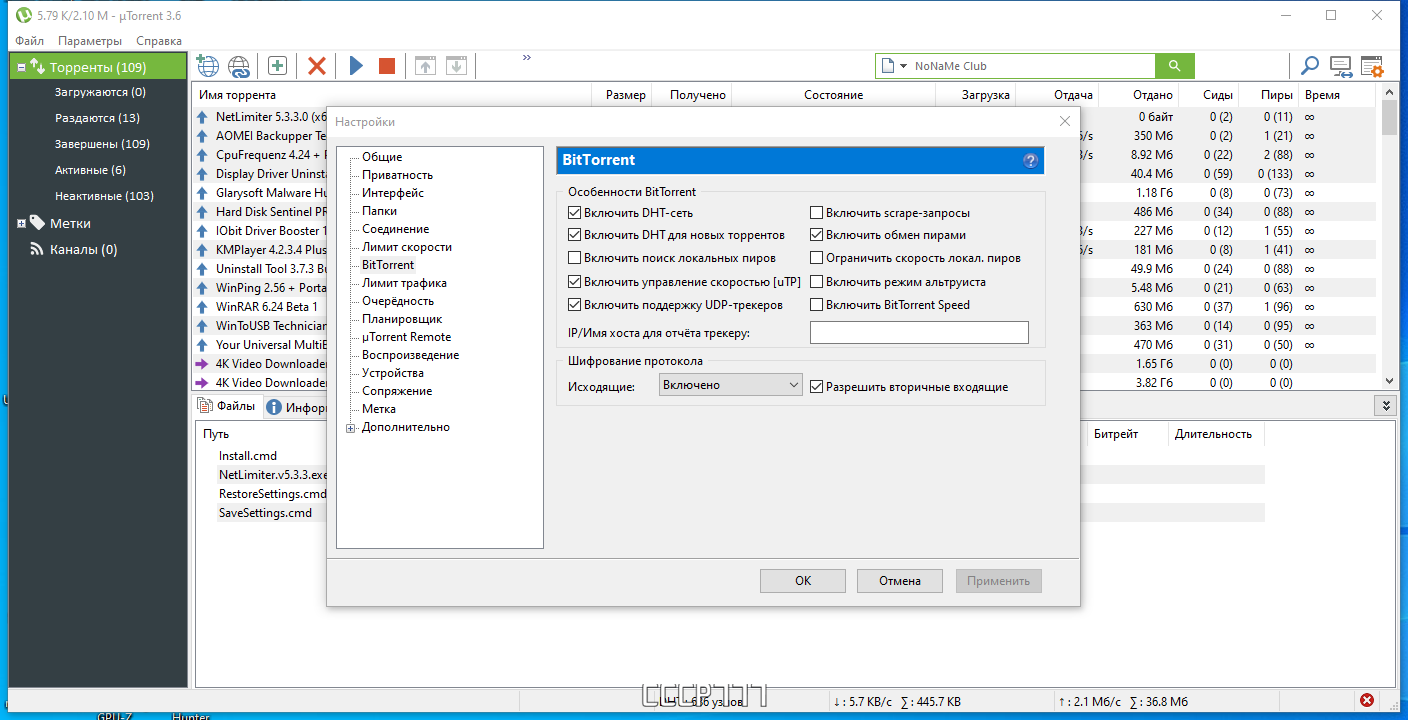Viewport: 1408px width, 720px height.
Task: Click the Отмена button
Action: (x=900, y=581)
